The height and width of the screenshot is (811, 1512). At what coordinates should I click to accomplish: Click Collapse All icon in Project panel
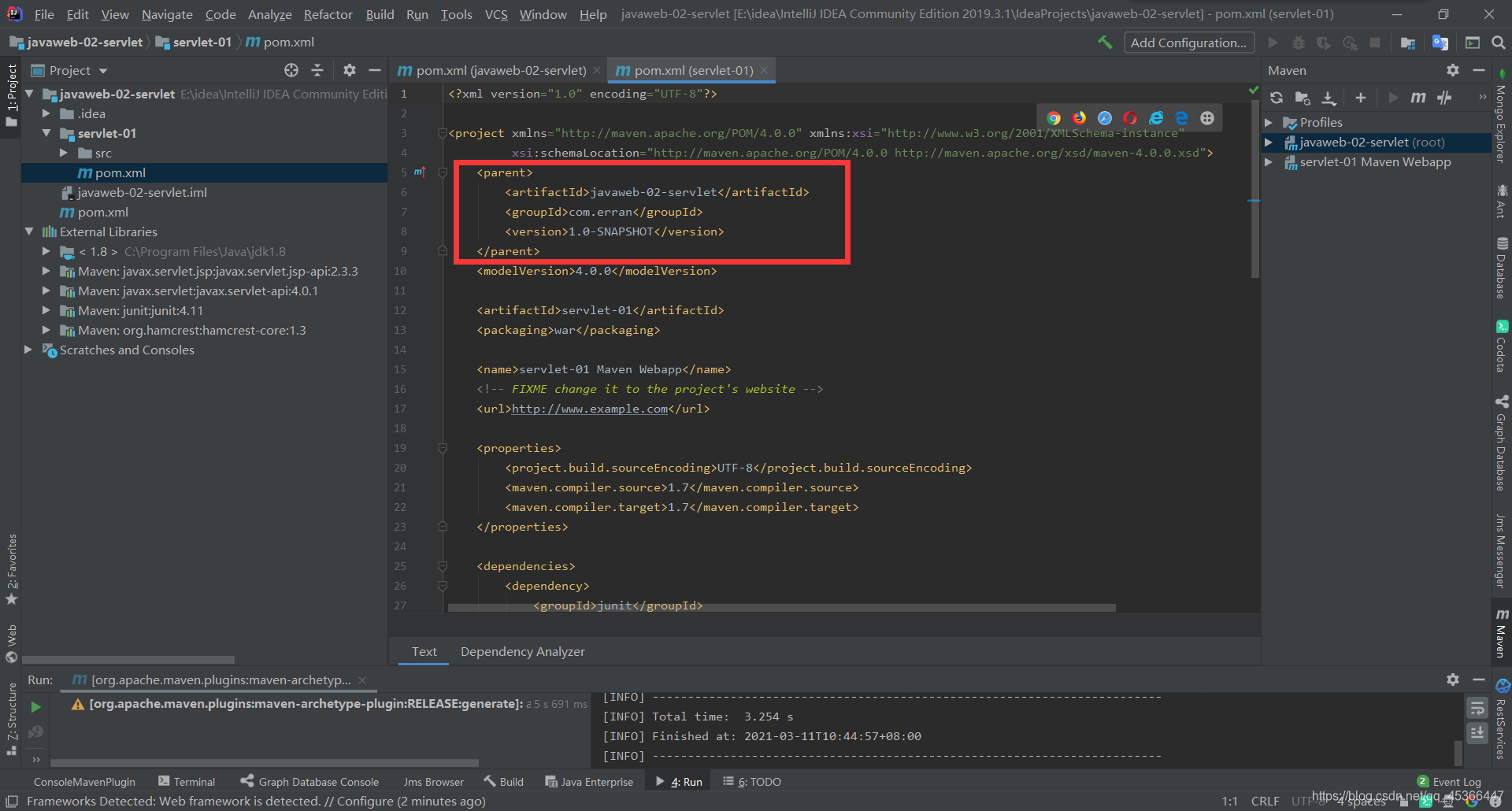coord(317,70)
